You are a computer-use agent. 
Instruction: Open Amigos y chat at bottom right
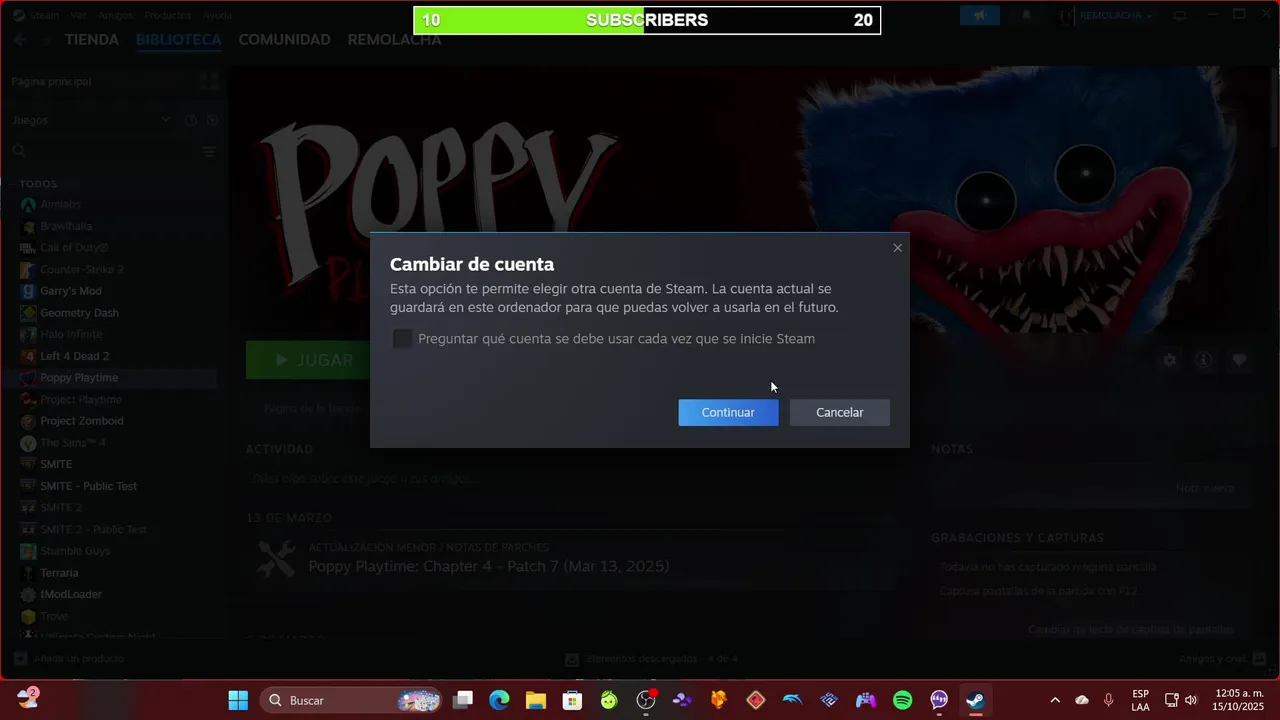(1222, 659)
